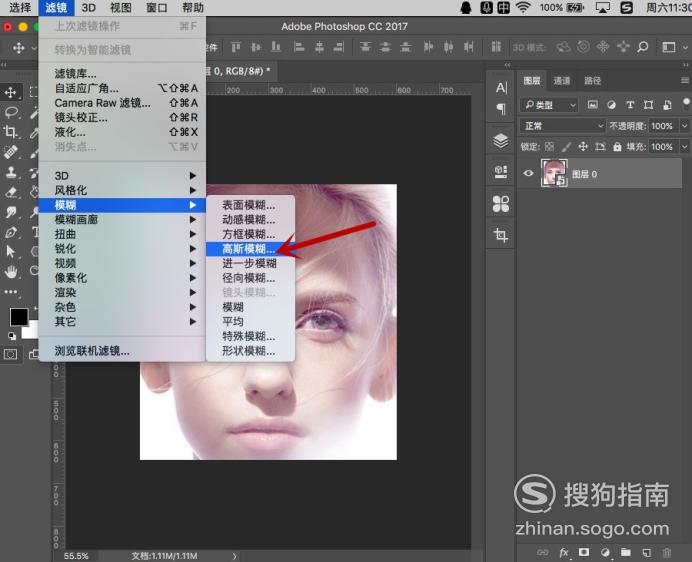Click the Wi-Fi icon in macOS menu bar
Screen dimensions: 692x562
click(x=523, y=8)
